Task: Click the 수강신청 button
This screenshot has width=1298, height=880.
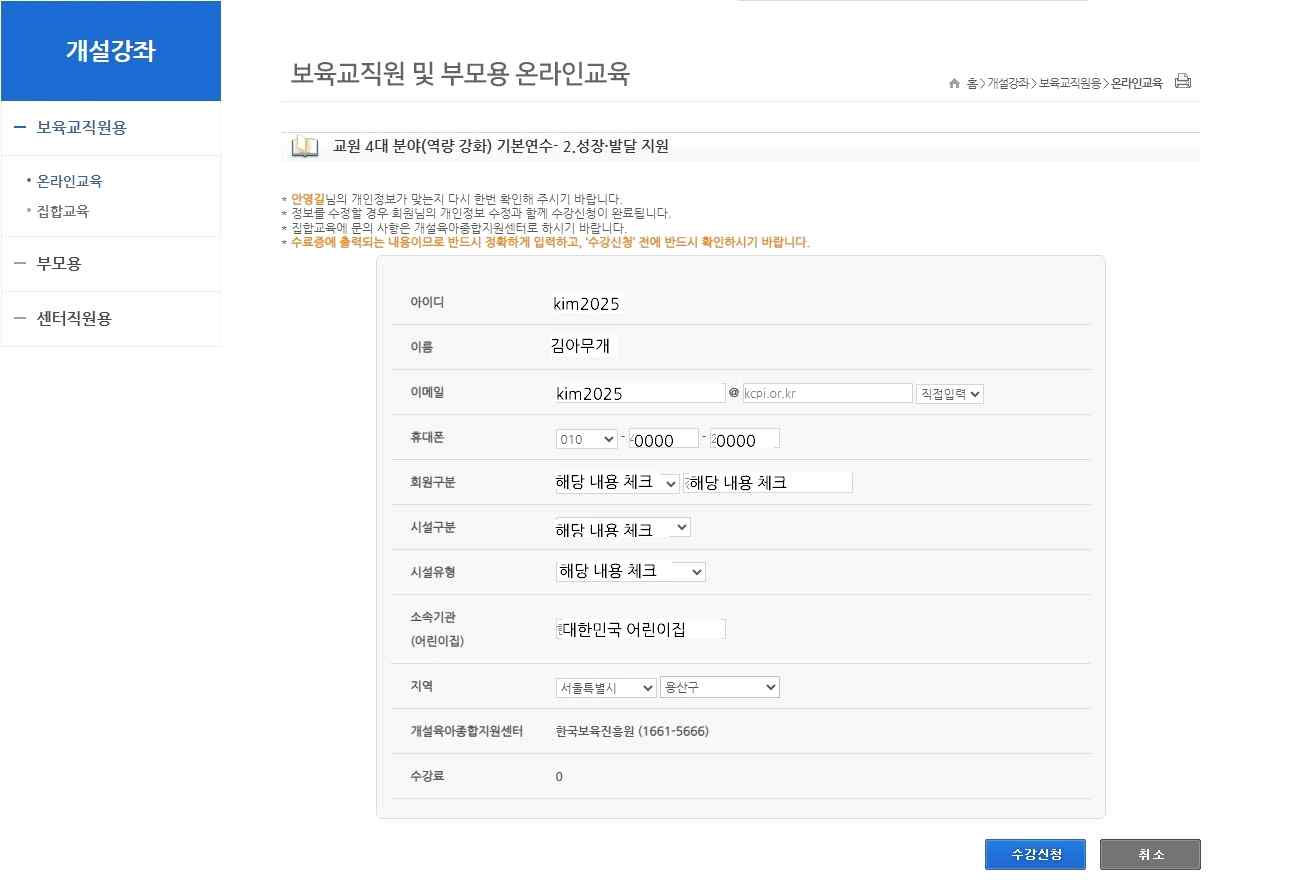Action: [x=1035, y=855]
